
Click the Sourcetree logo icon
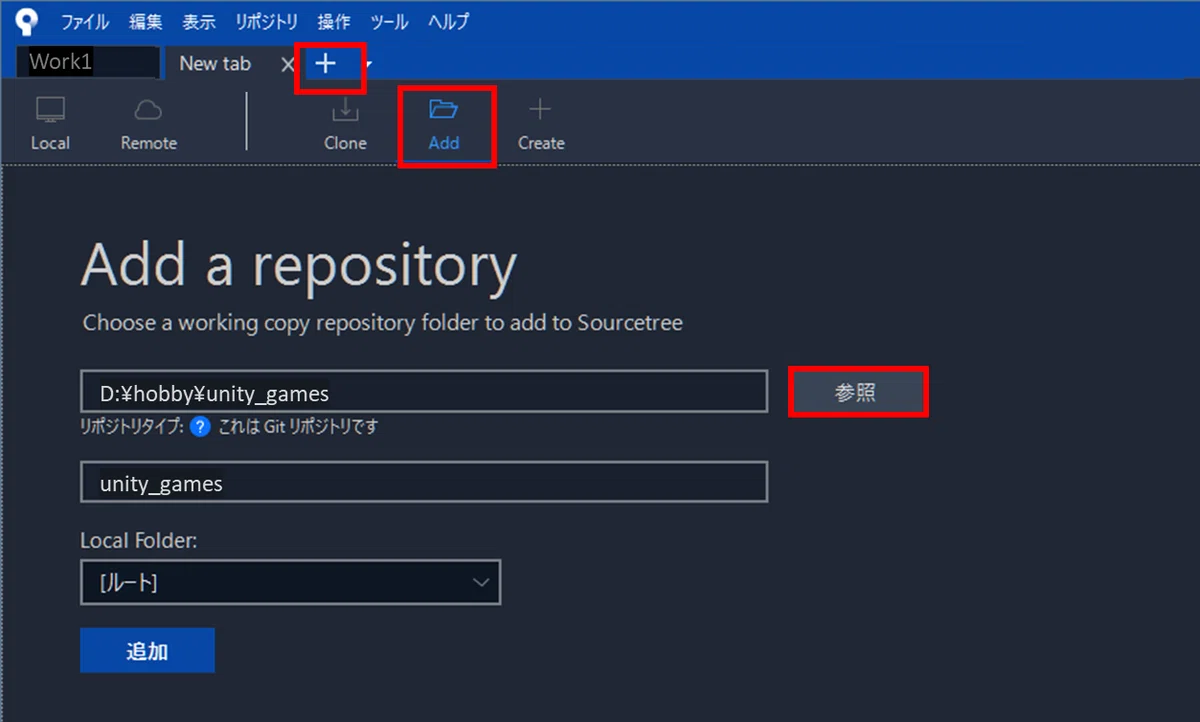[x=27, y=21]
